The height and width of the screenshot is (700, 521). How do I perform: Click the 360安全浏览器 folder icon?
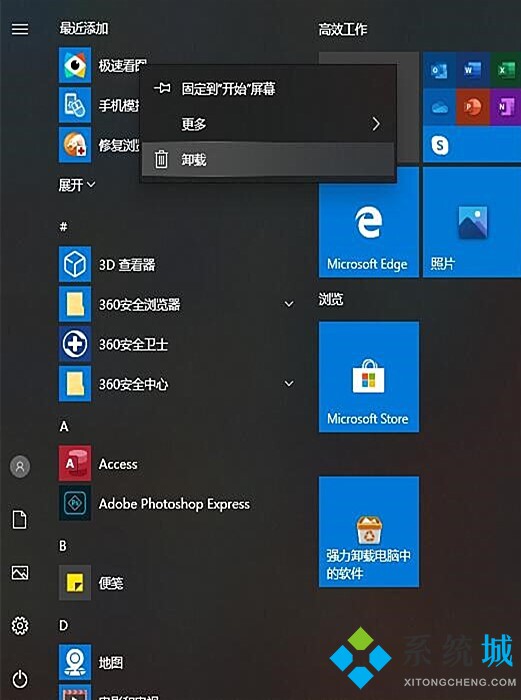(x=75, y=304)
